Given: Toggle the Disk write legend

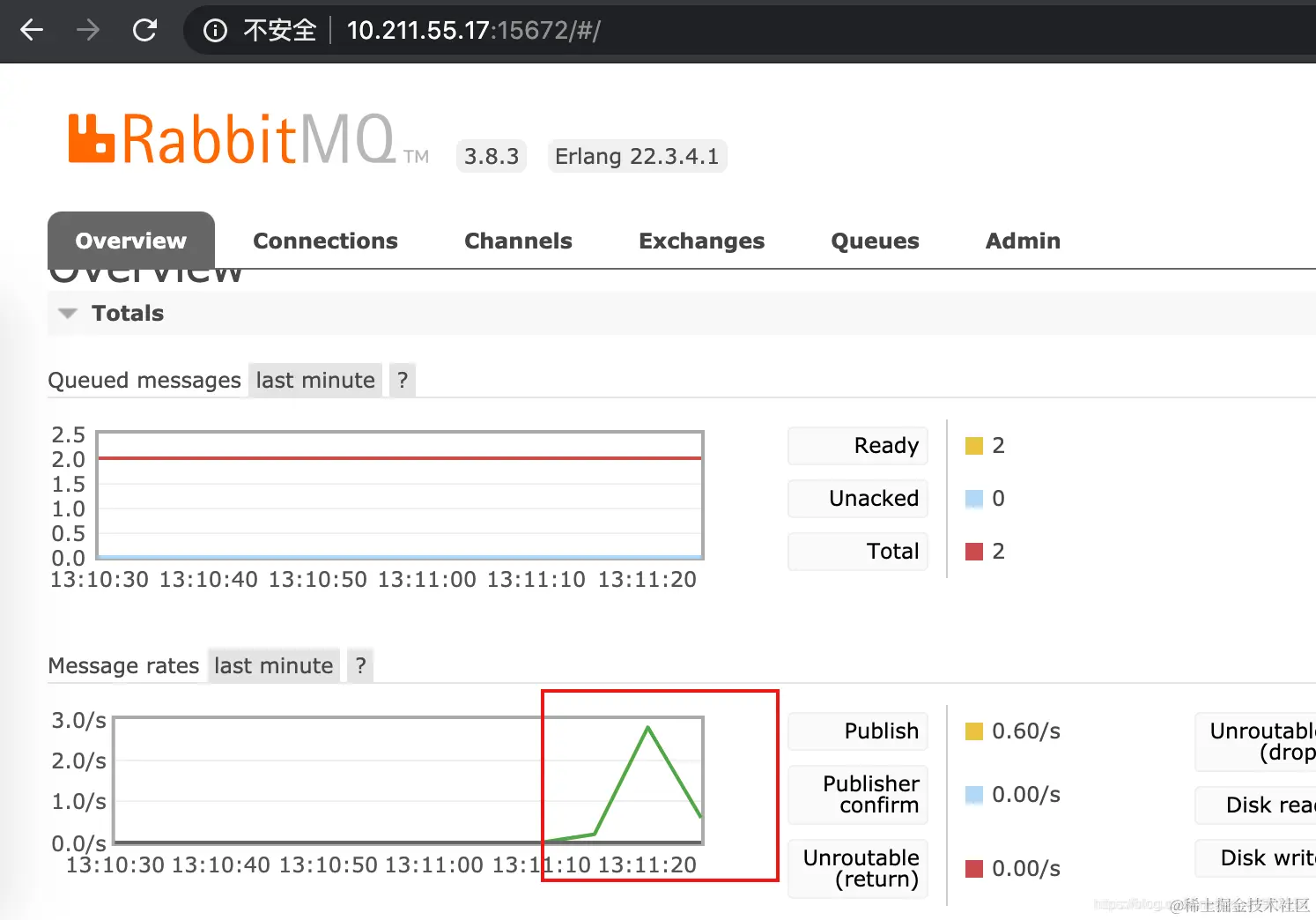Looking at the screenshot, I should click(1255, 857).
